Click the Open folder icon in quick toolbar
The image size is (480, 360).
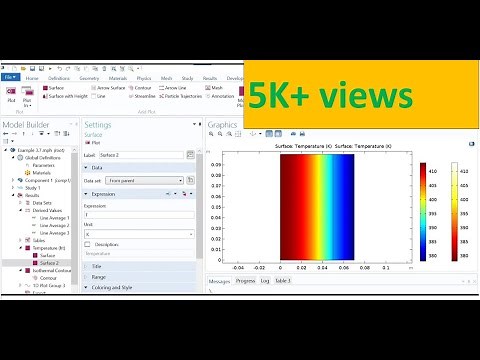pos(23,69)
